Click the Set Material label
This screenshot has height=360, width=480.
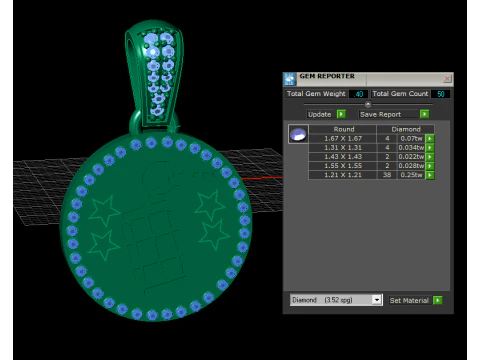pyautogui.click(x=409, y=300)
